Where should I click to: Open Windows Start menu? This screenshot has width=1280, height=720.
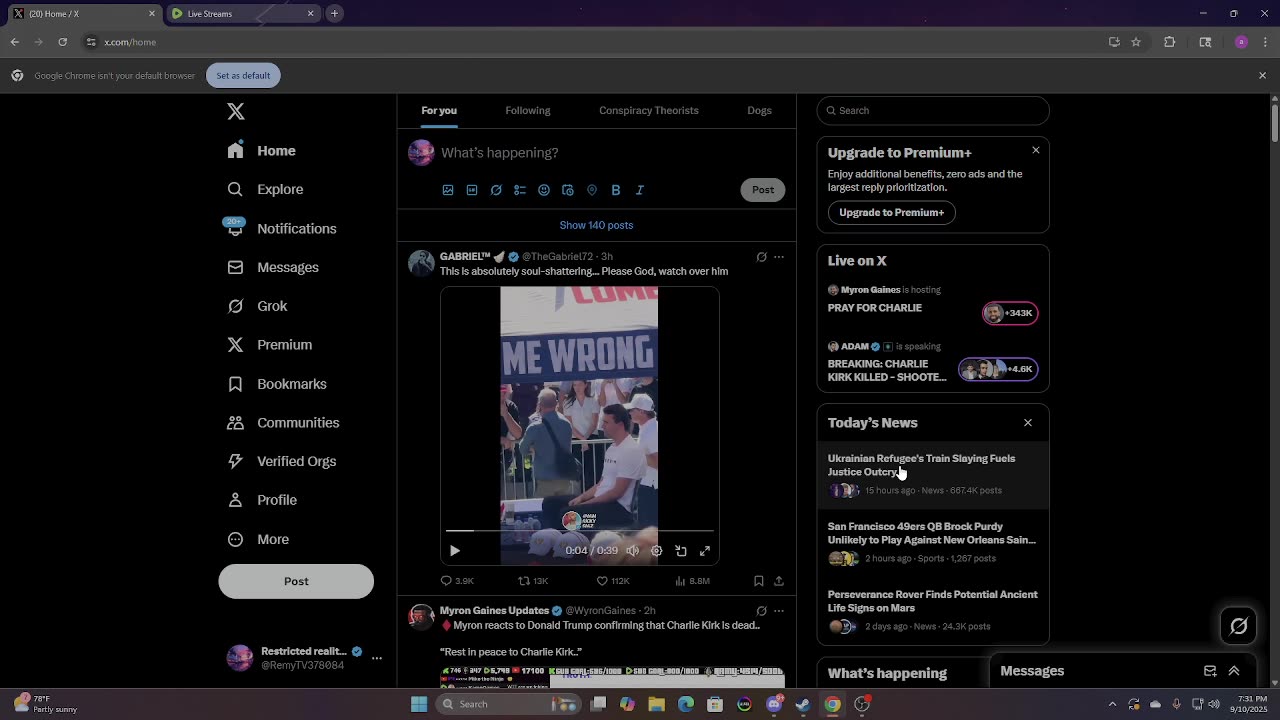pyautogui.click(x=419, y=704)
